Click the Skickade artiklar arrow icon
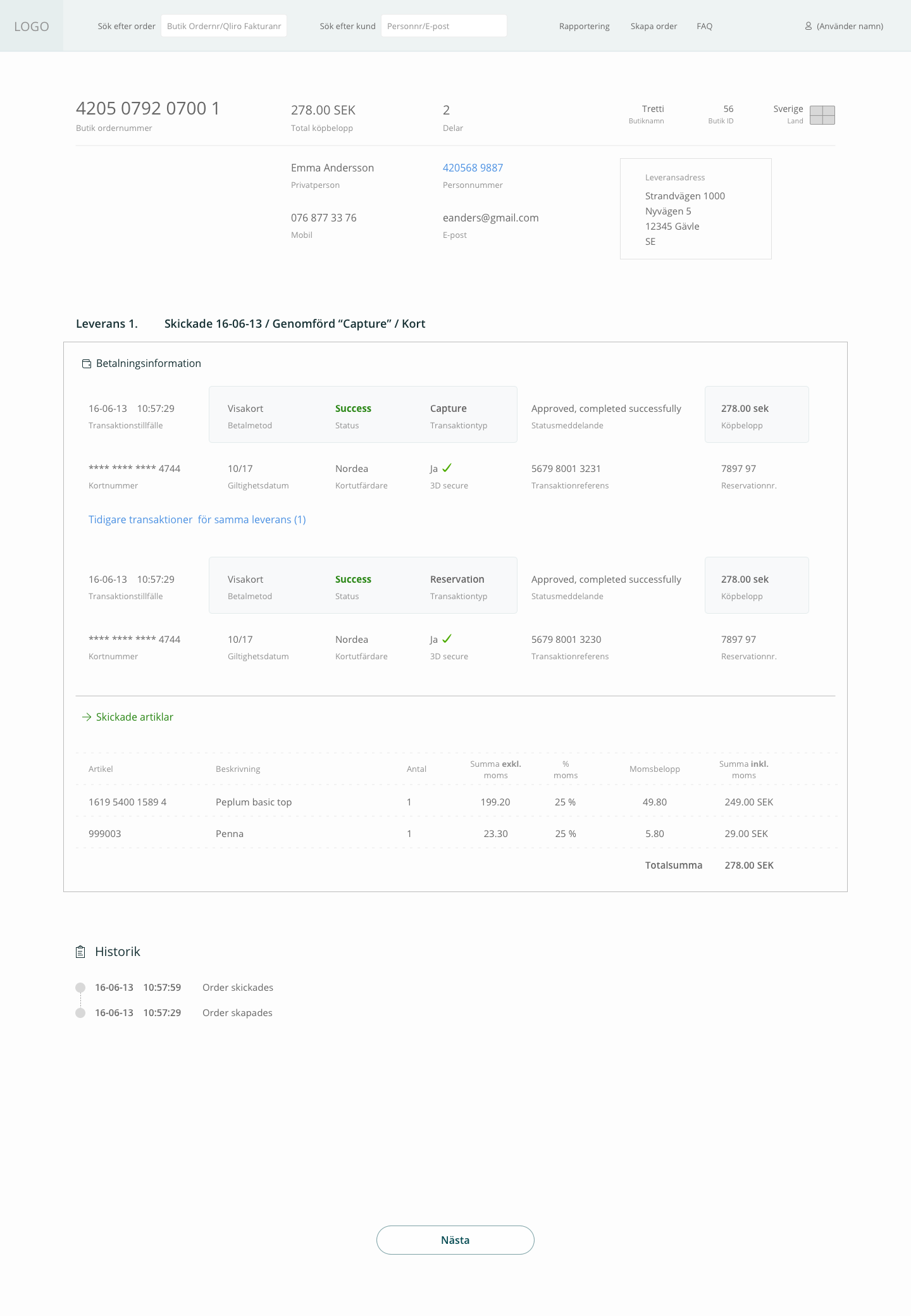This screenshot has height=1316, width=911. [x=87, y=717]
